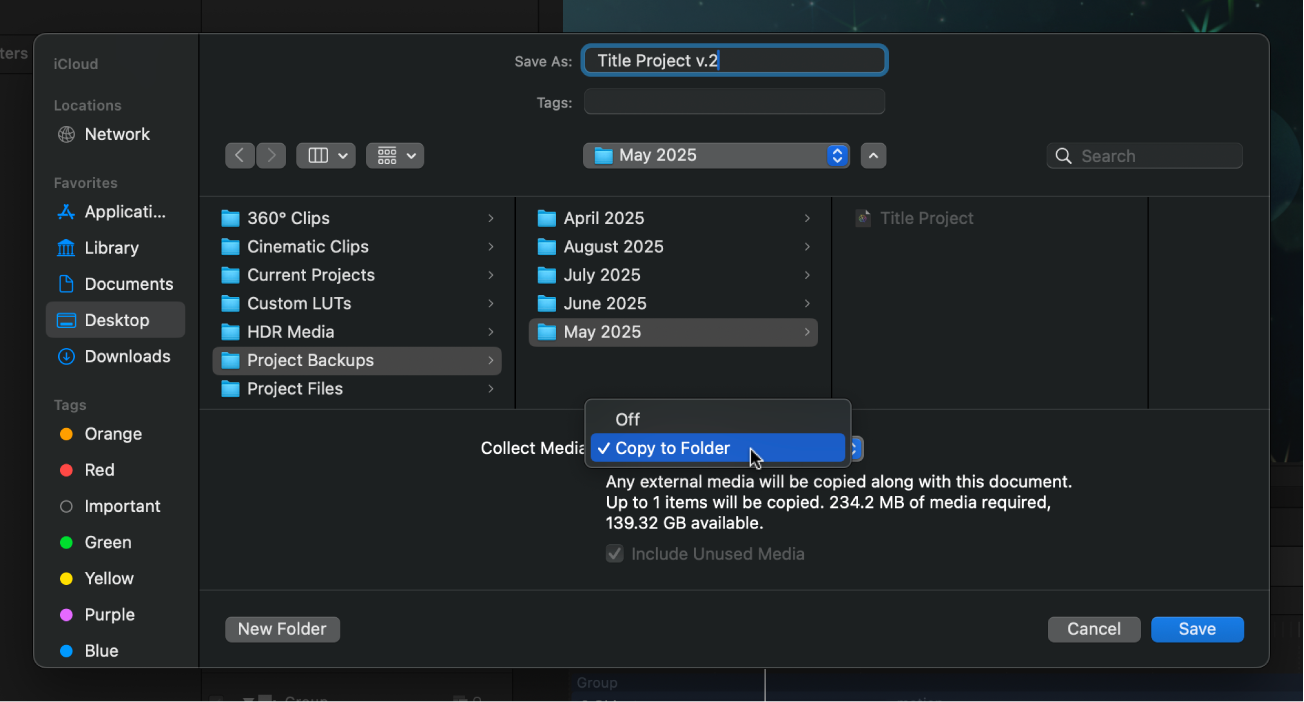
Task: Expand the April 2025 disclosure arrow
Action: (x=807, y=218)
